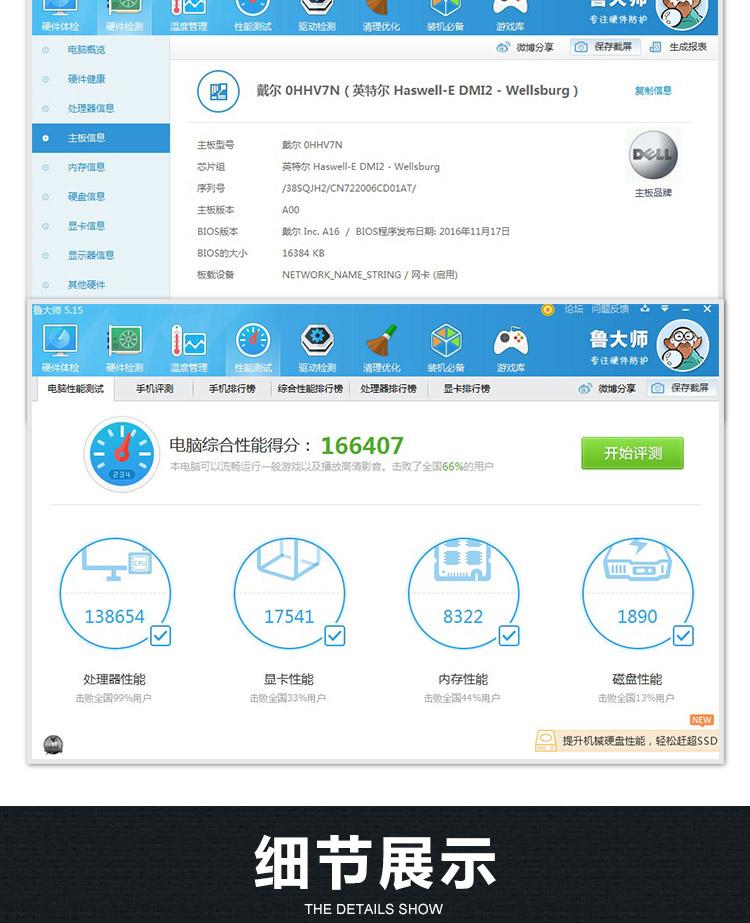
Task: Click small round avatar icon at window bottom-left
Action: coord(53,745)
